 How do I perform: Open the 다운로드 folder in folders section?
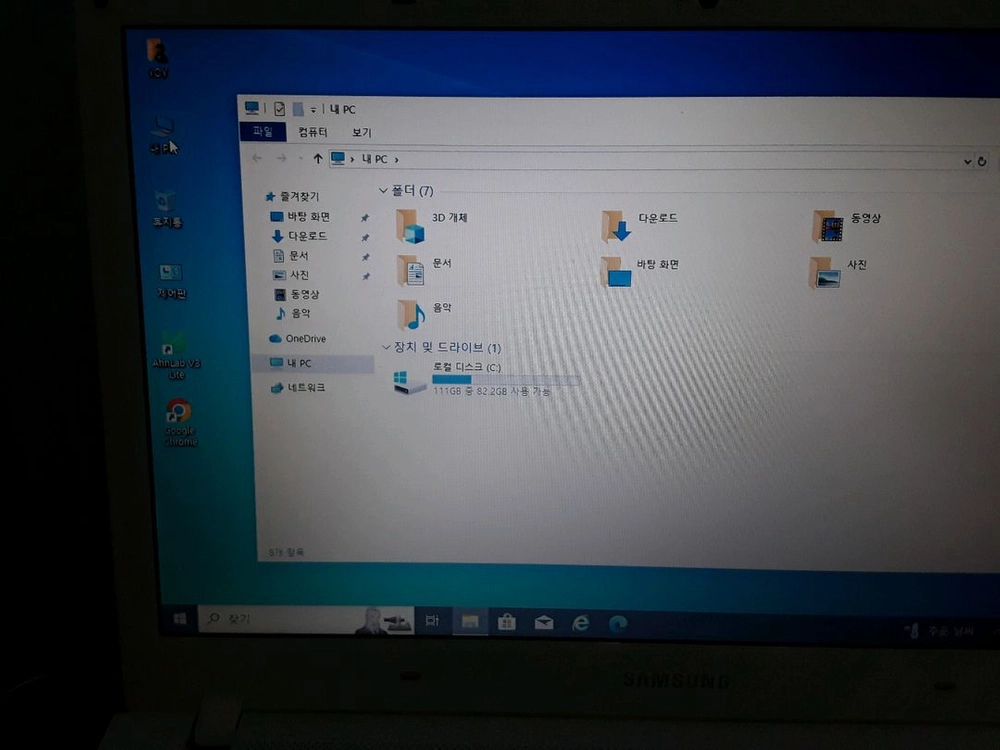point(640,226)
